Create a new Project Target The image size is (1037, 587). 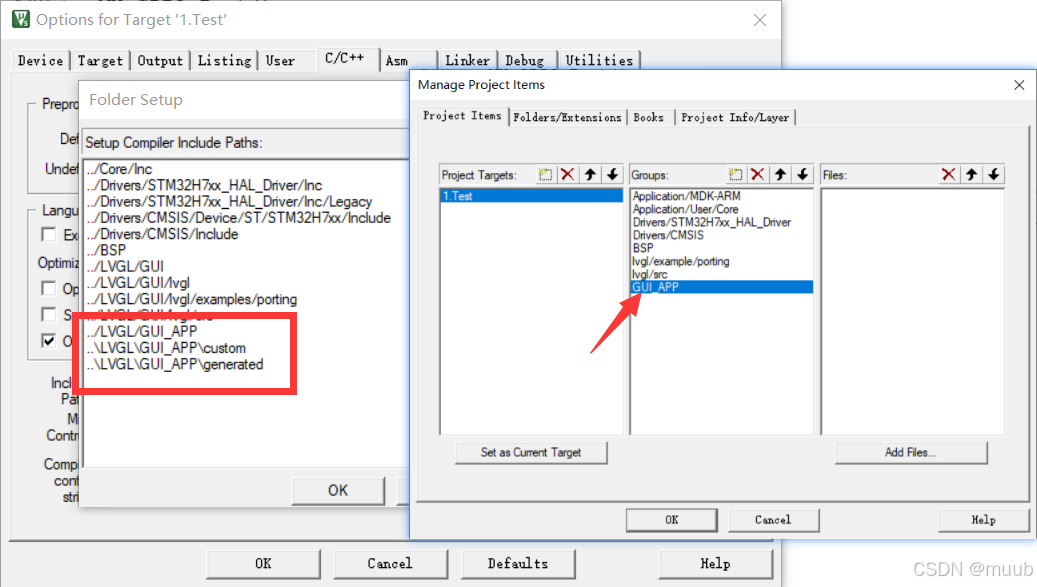(x=546, y=174)
